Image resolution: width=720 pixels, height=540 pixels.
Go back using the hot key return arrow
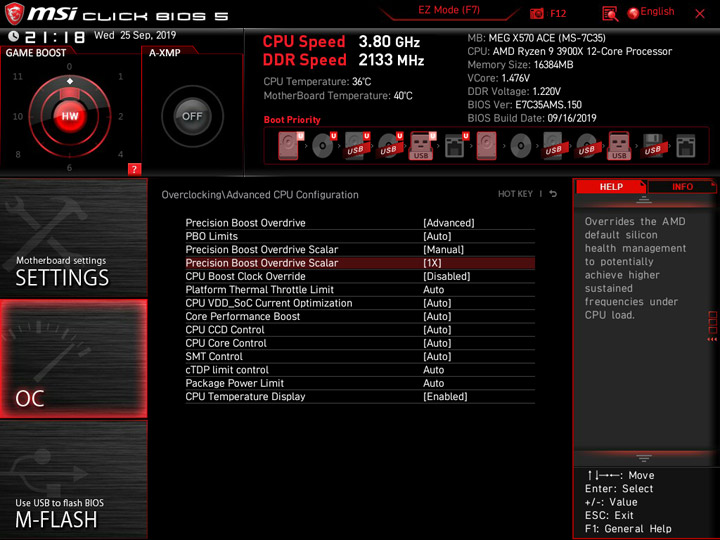(553, 194)
